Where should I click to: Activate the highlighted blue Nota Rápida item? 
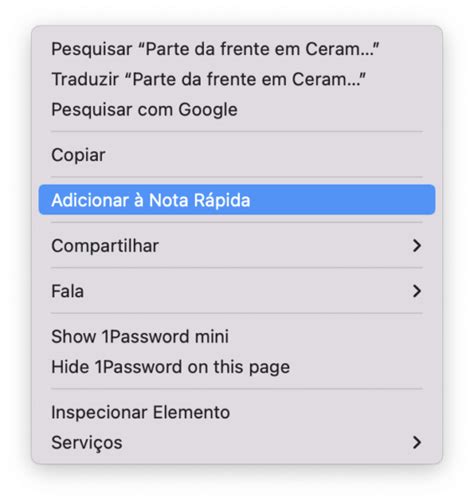click(237, 200)
